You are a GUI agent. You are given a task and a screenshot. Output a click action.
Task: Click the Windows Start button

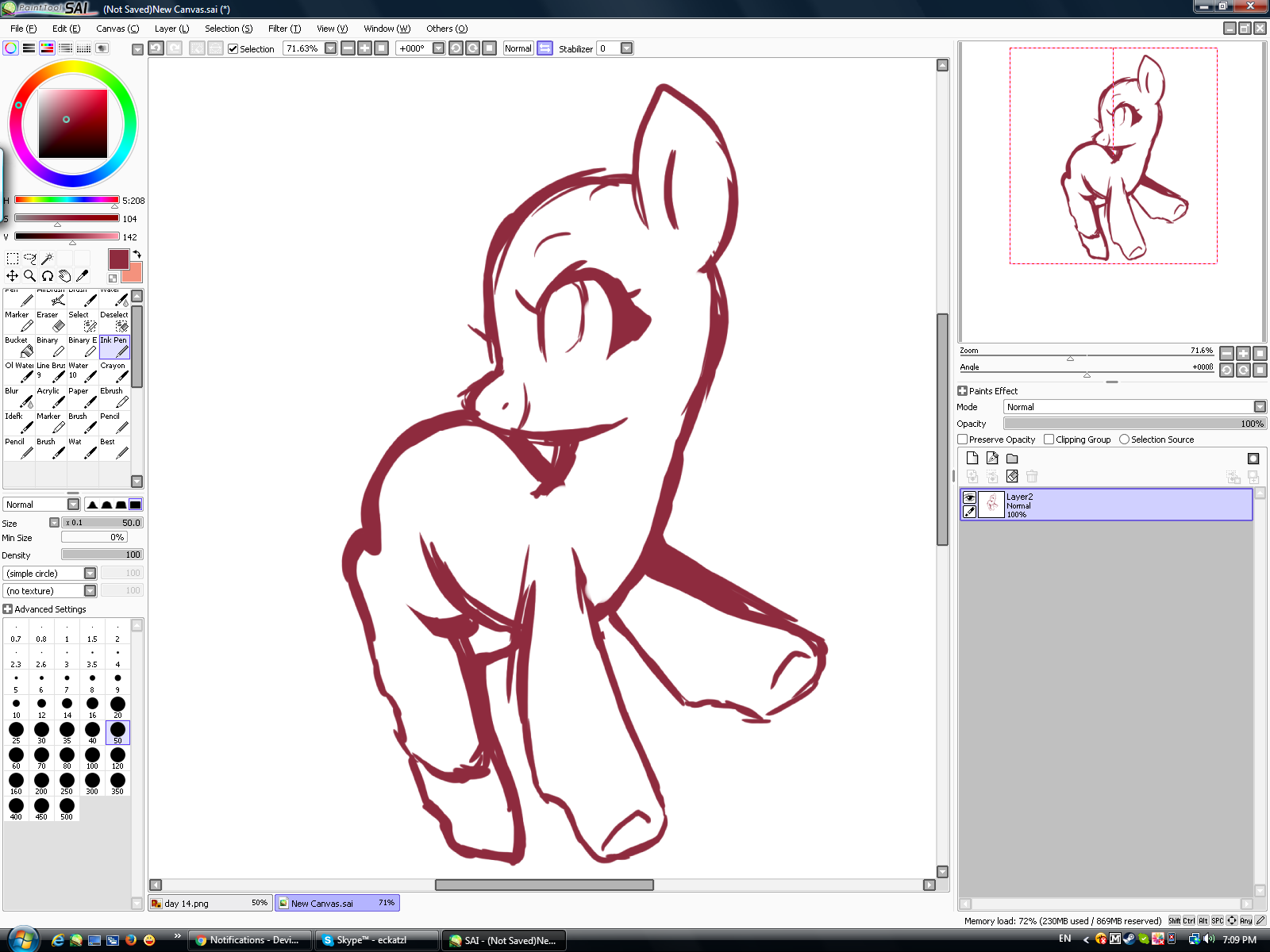(x=22, y=939)
